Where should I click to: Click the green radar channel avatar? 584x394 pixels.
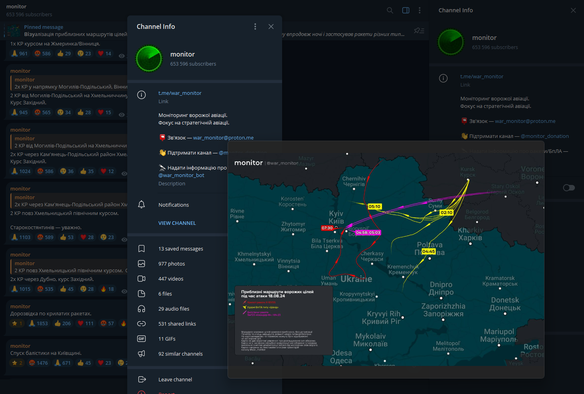tap(149, 58)
